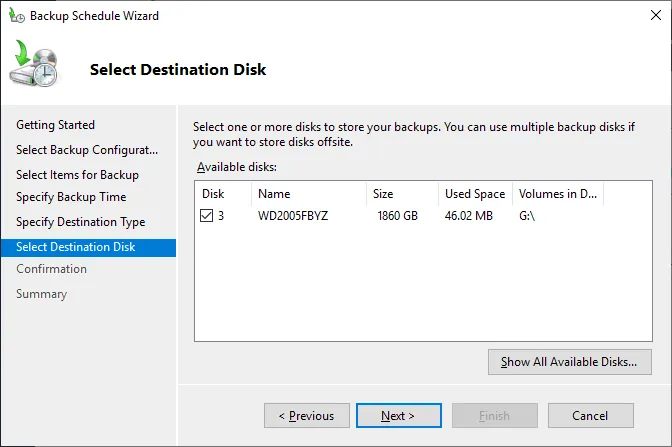672x447 pixels.
Task: Close the Backup Schedule Wizard window
Action: (x=648, y=16)
